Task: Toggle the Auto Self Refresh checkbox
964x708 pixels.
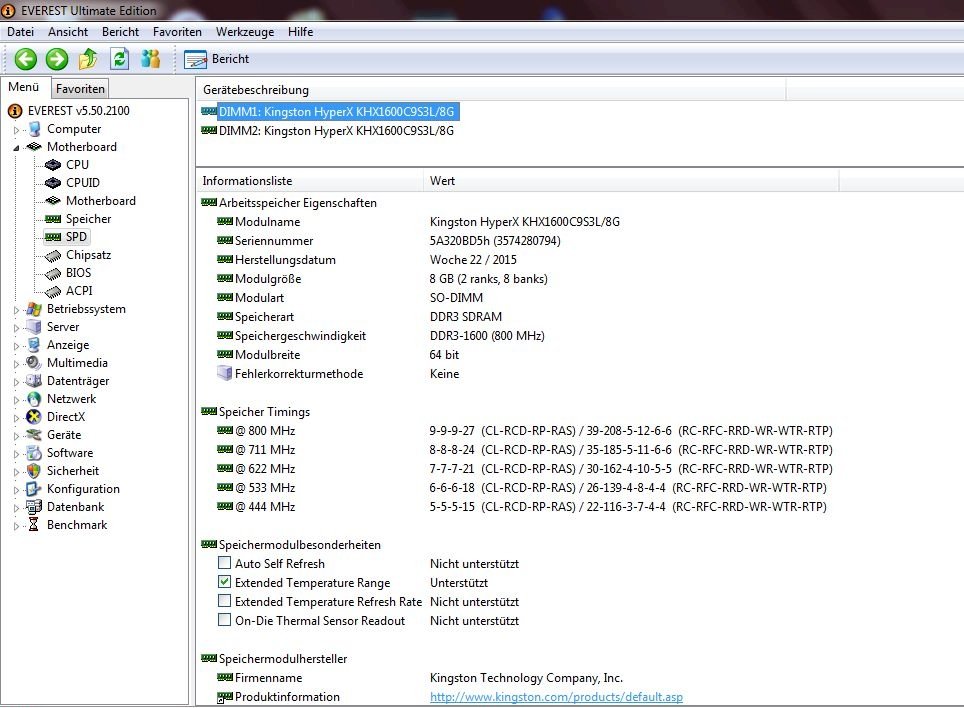Action: (224, 564)
